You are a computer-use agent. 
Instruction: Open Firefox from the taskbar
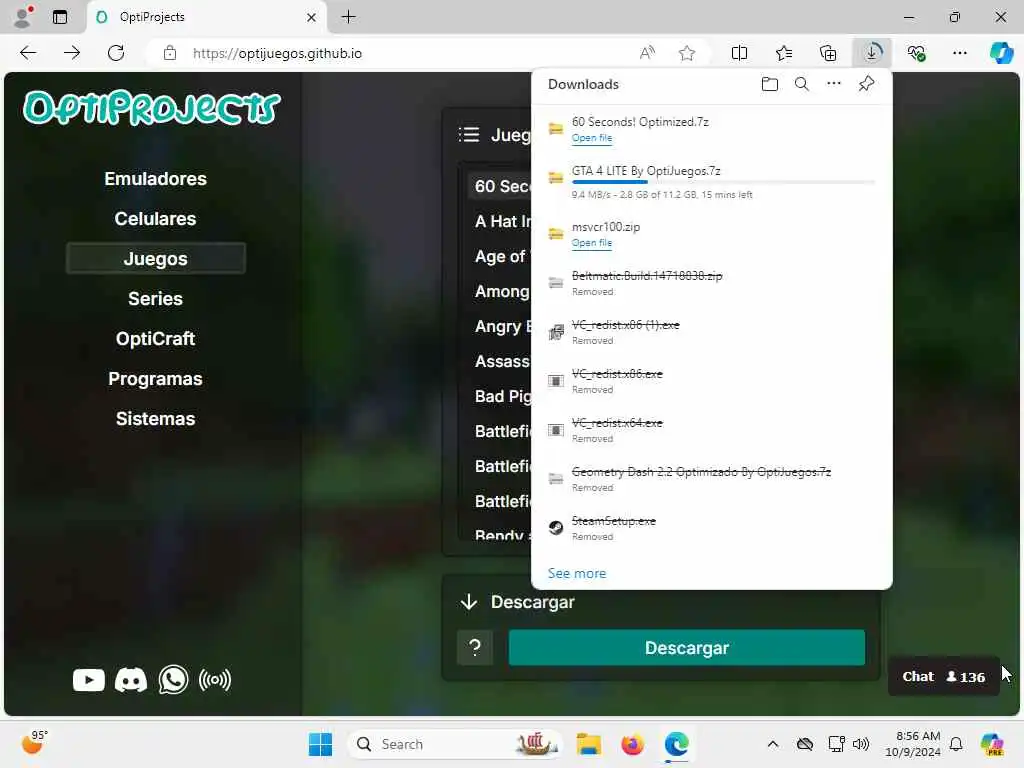(x=632, y=744)
